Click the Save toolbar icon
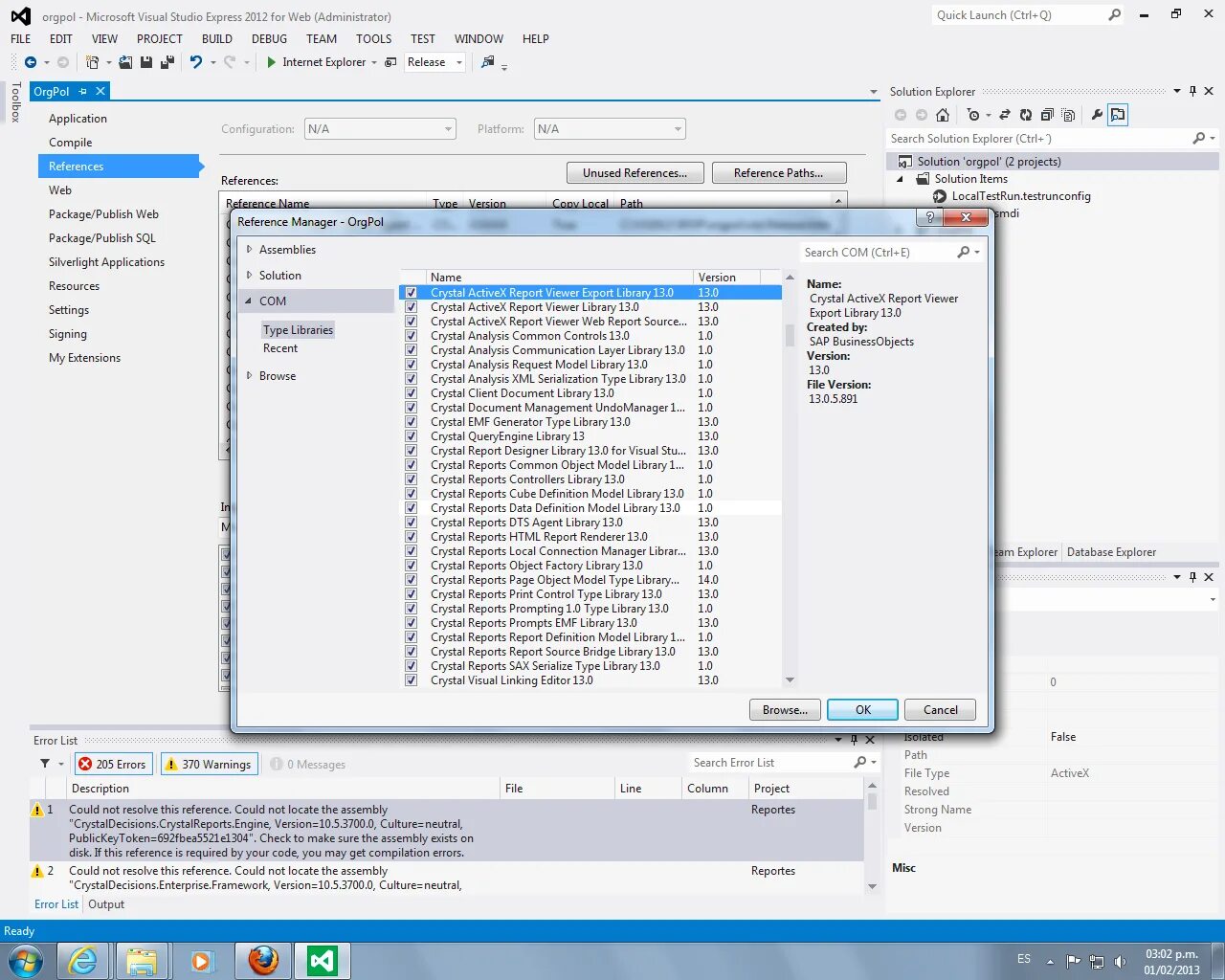This screenshot has width=1225, height=980. 146,62
